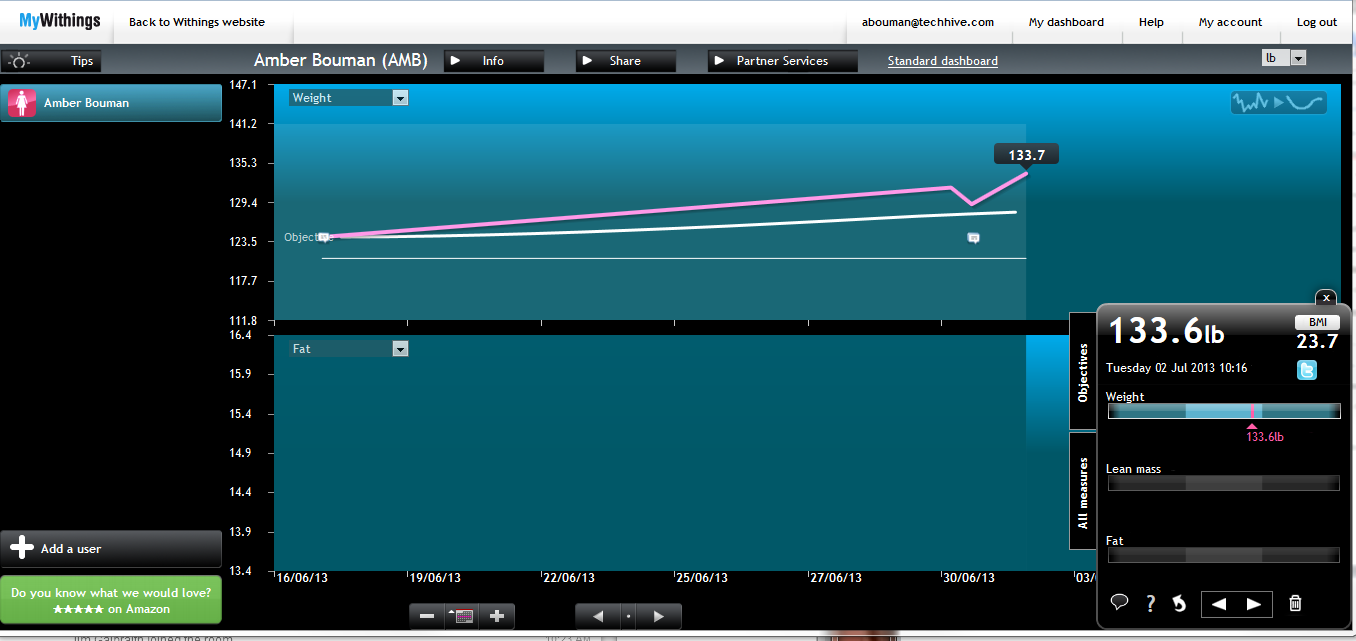The width and height of the screenshot is (1356, 641).
Task: Switch to the All measures tab
Action: tap(1083, 492)
